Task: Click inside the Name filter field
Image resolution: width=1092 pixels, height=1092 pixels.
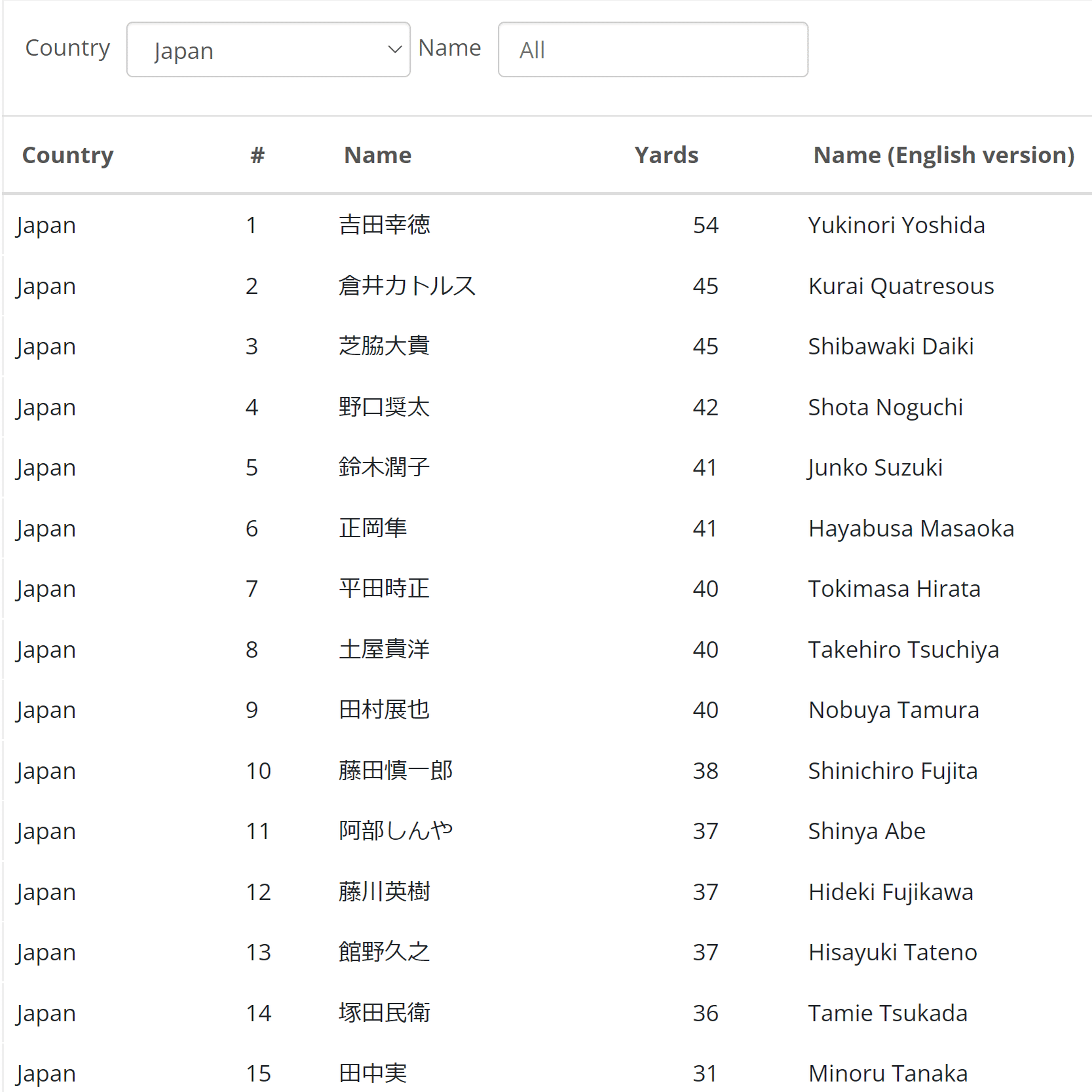Action: point(652,49)
